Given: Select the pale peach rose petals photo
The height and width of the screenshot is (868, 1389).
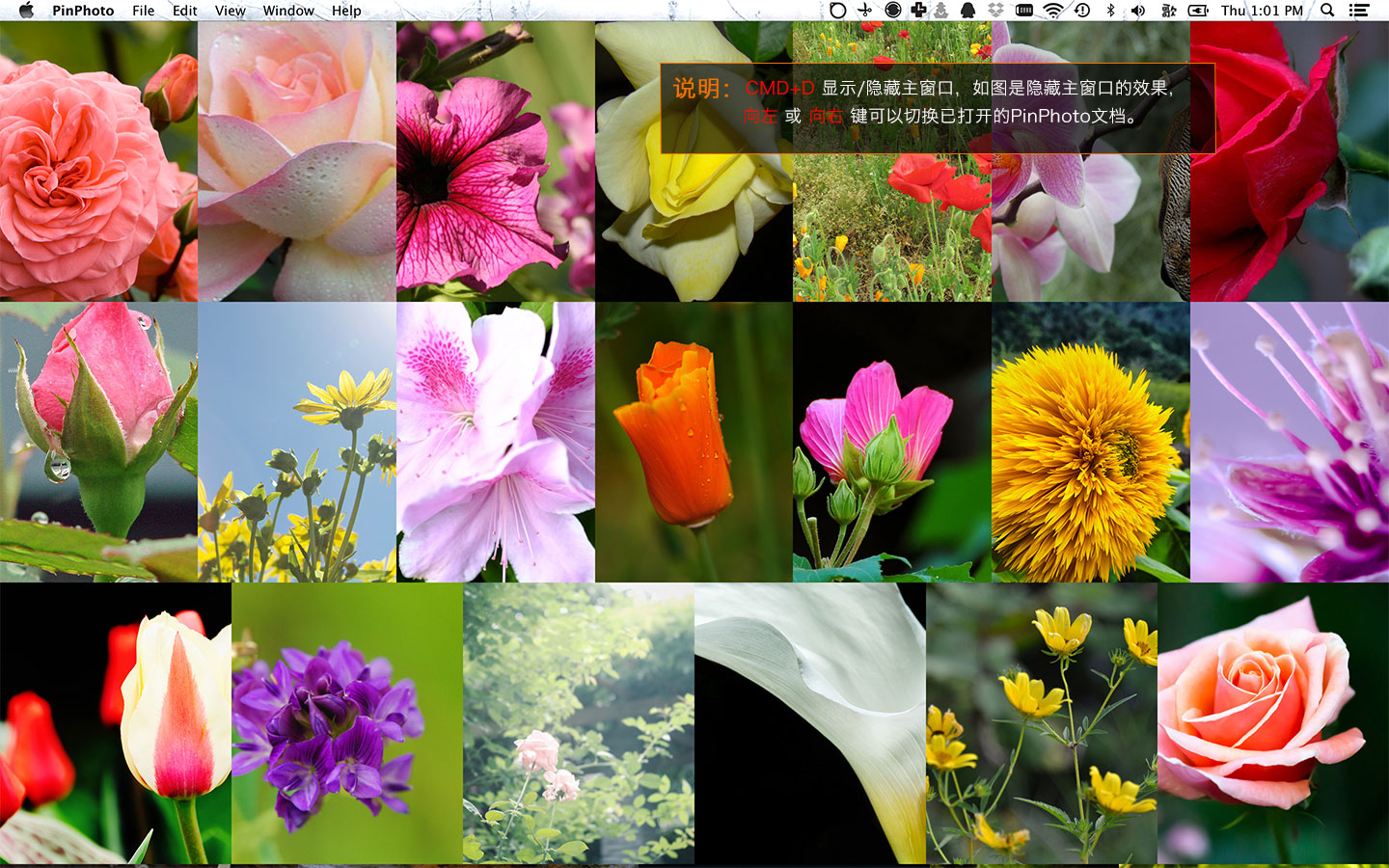Looking at the screenshot, I should (x=297, y=161).
